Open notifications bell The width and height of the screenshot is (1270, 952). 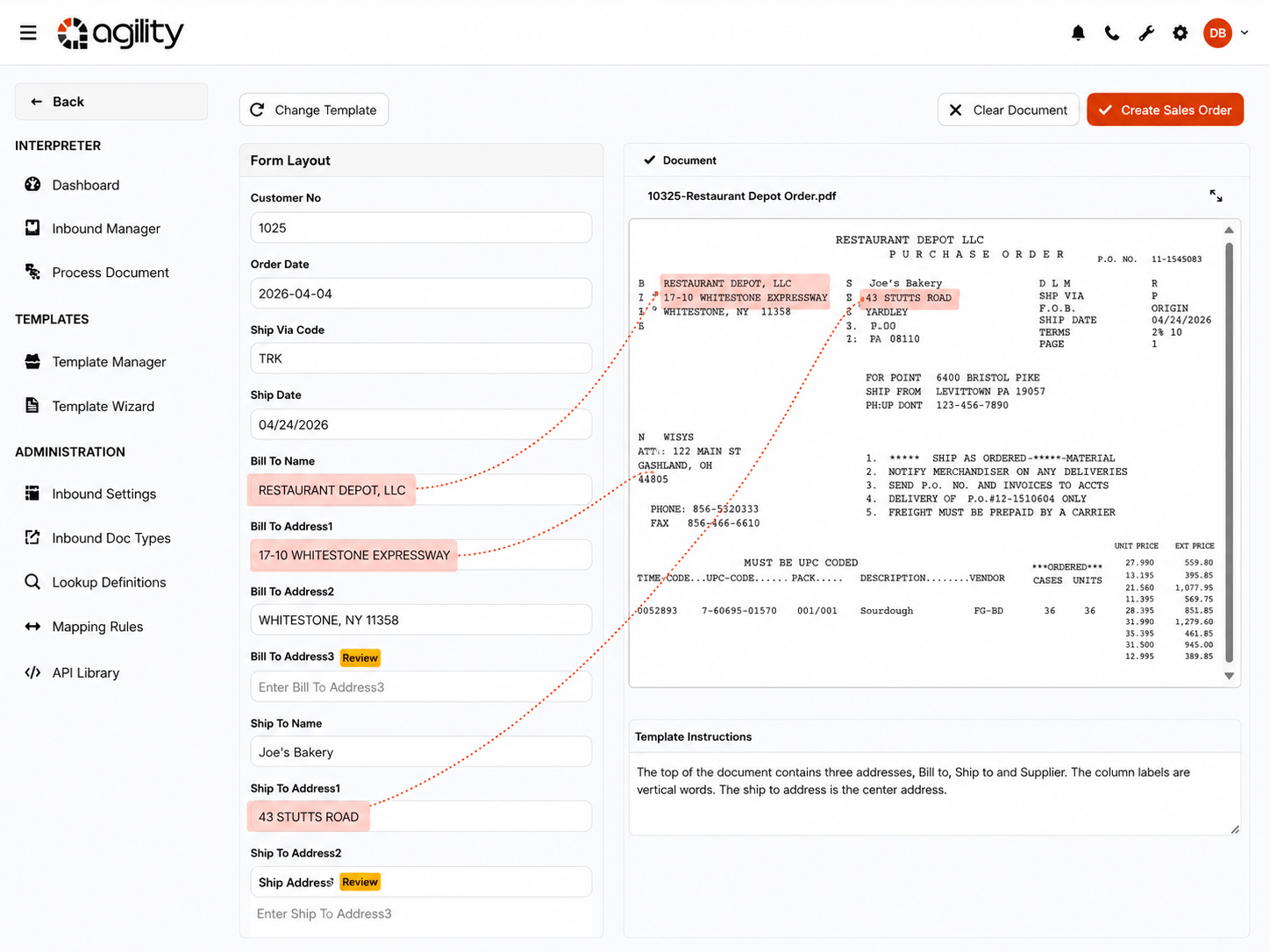point(1078,33)
